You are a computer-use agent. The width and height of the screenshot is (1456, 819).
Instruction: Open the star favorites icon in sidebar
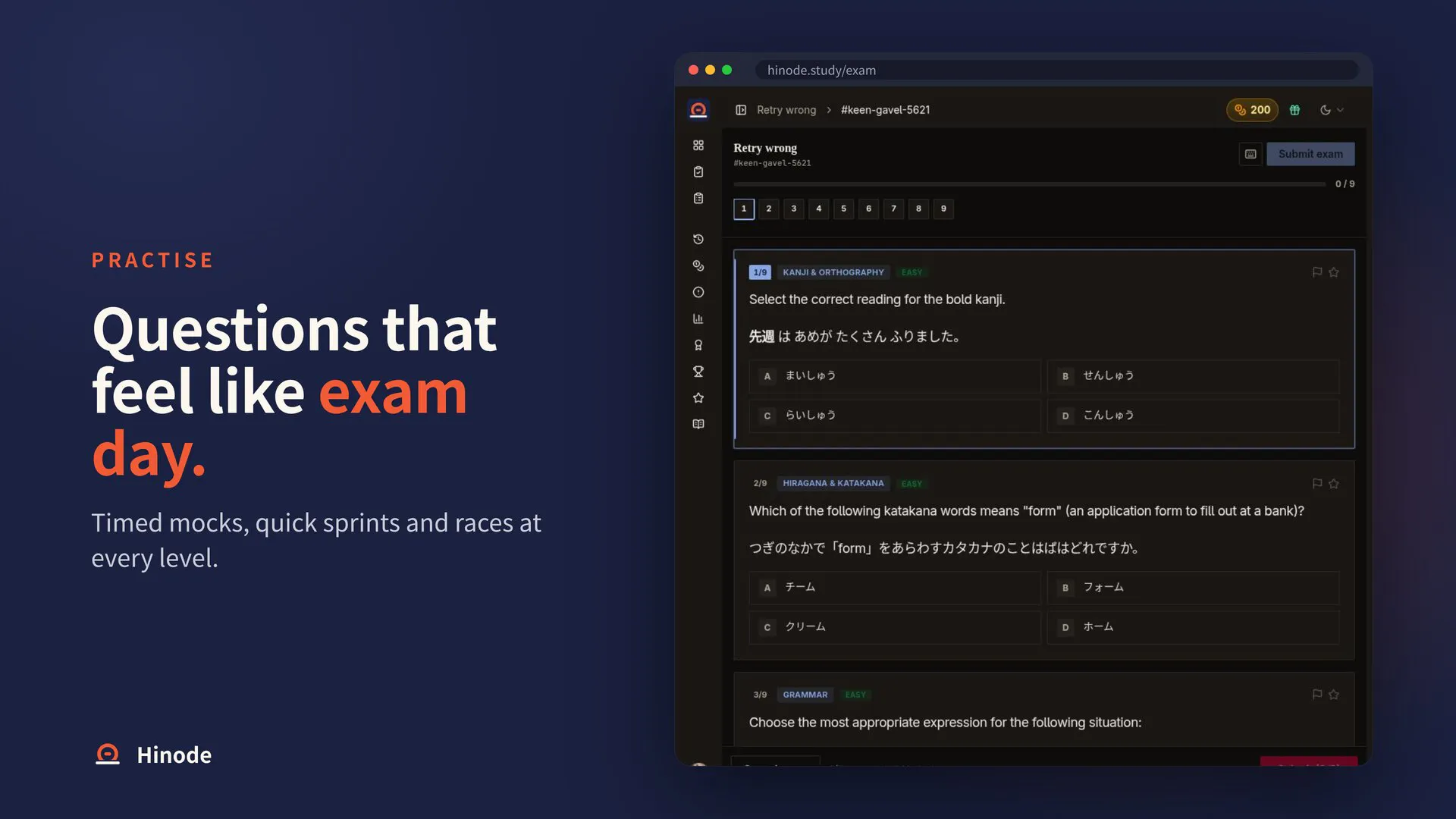pos(698,397)
